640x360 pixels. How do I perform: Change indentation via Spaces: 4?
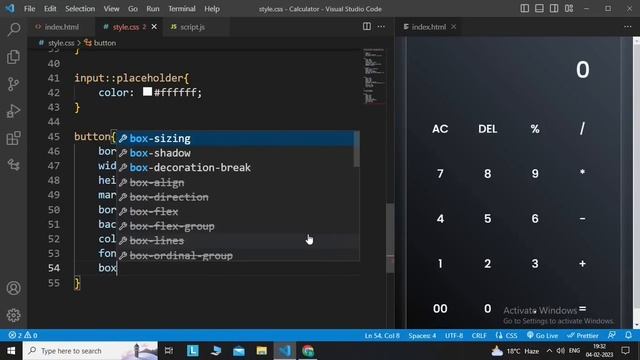pos(422,336)
